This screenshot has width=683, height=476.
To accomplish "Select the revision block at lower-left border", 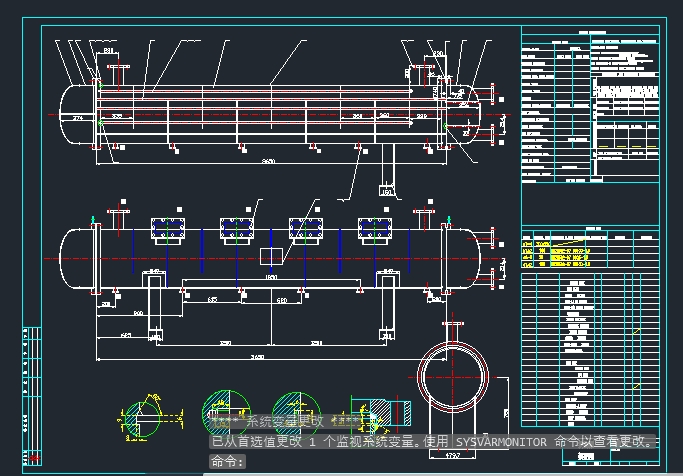I will click(x=32, y=396).
